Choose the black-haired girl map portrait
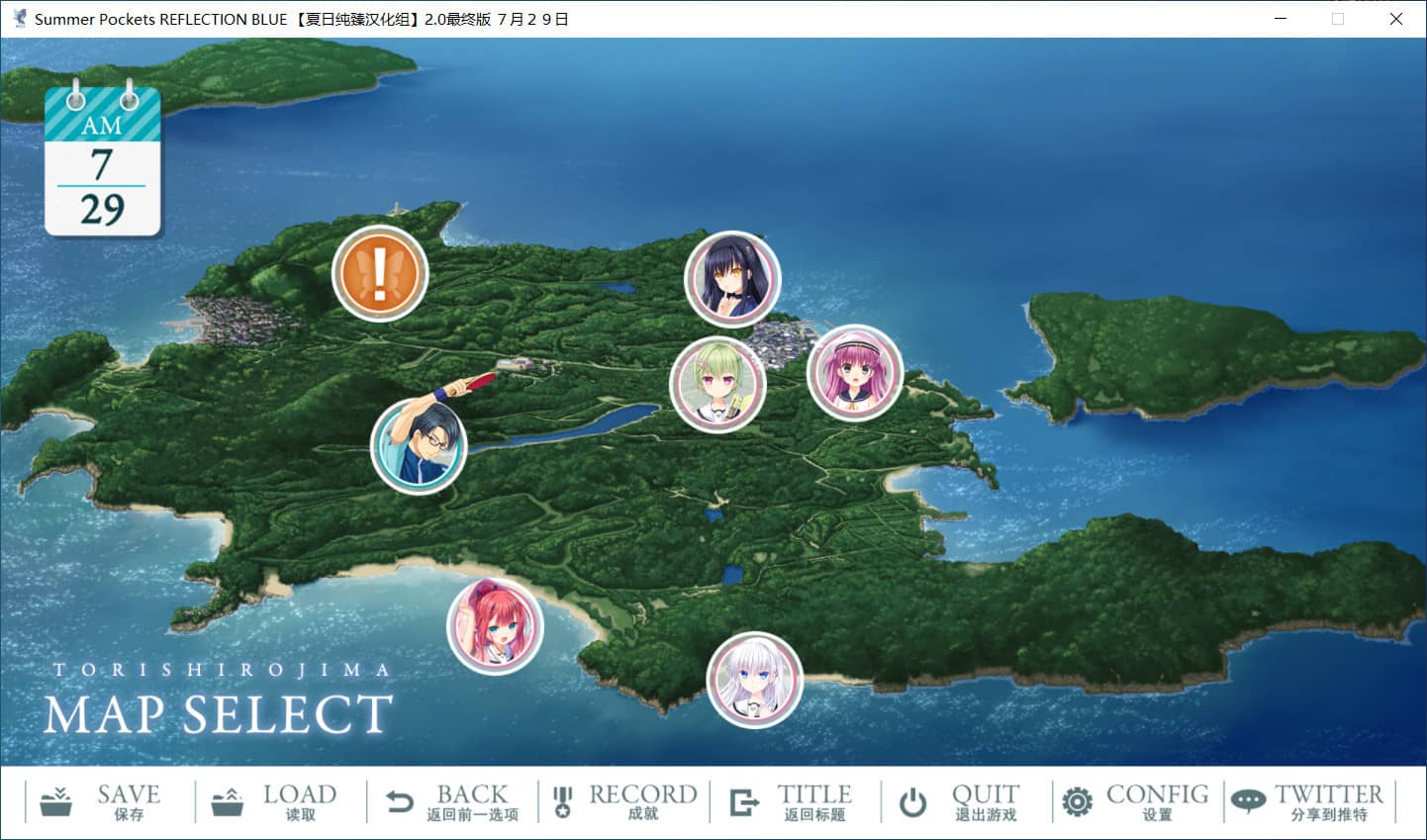The width and height of the screenshot is (1427, 840). tap(733, 280)
